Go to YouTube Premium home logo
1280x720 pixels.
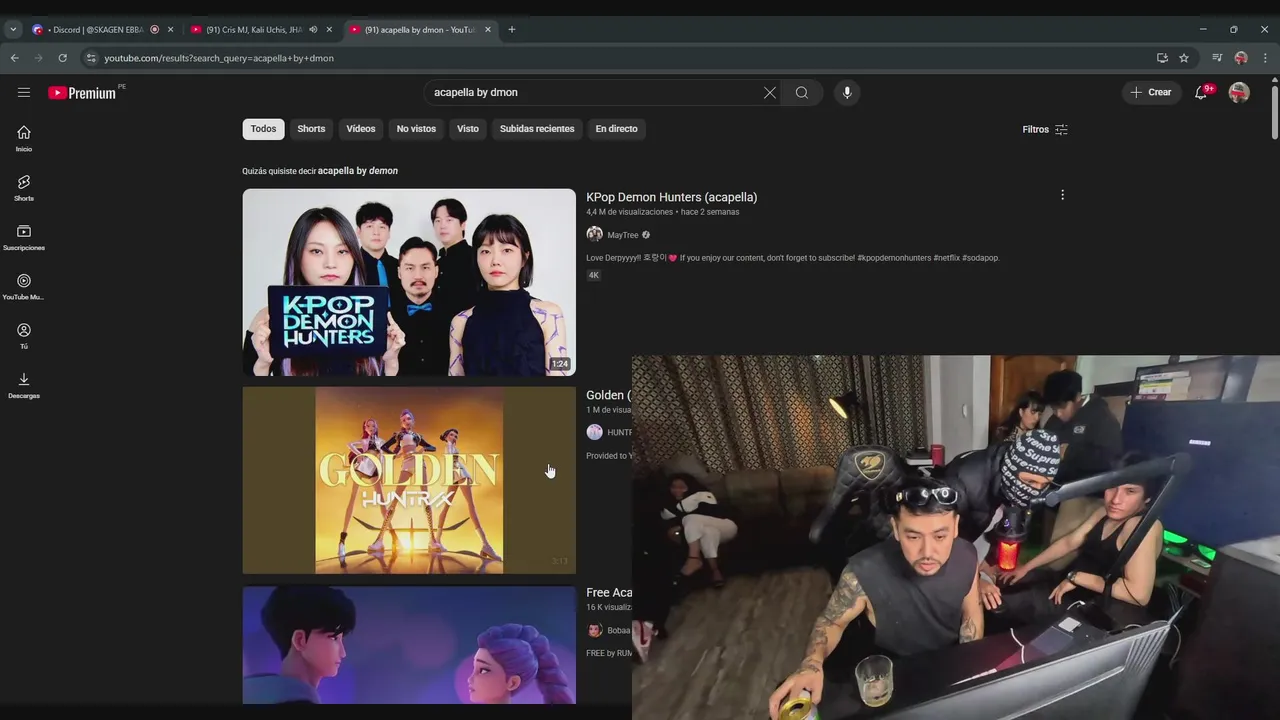[82, 93]
